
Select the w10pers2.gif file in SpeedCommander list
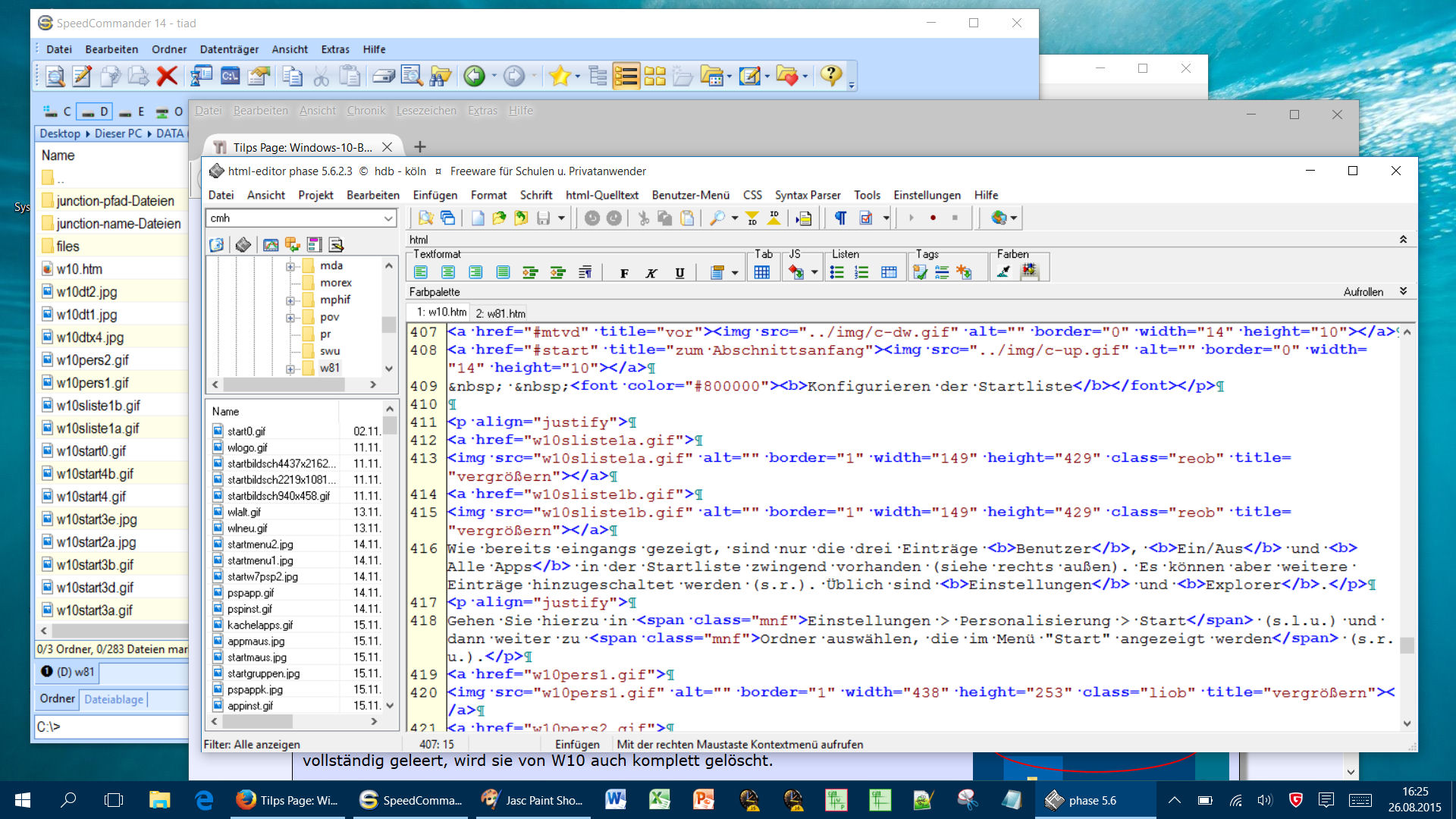pos(93,360)
